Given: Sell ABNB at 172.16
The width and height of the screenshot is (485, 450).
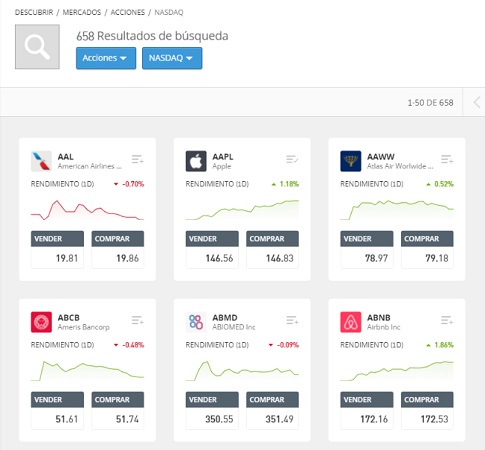Looking at the screenshot, I should click(x=367, y=410).
